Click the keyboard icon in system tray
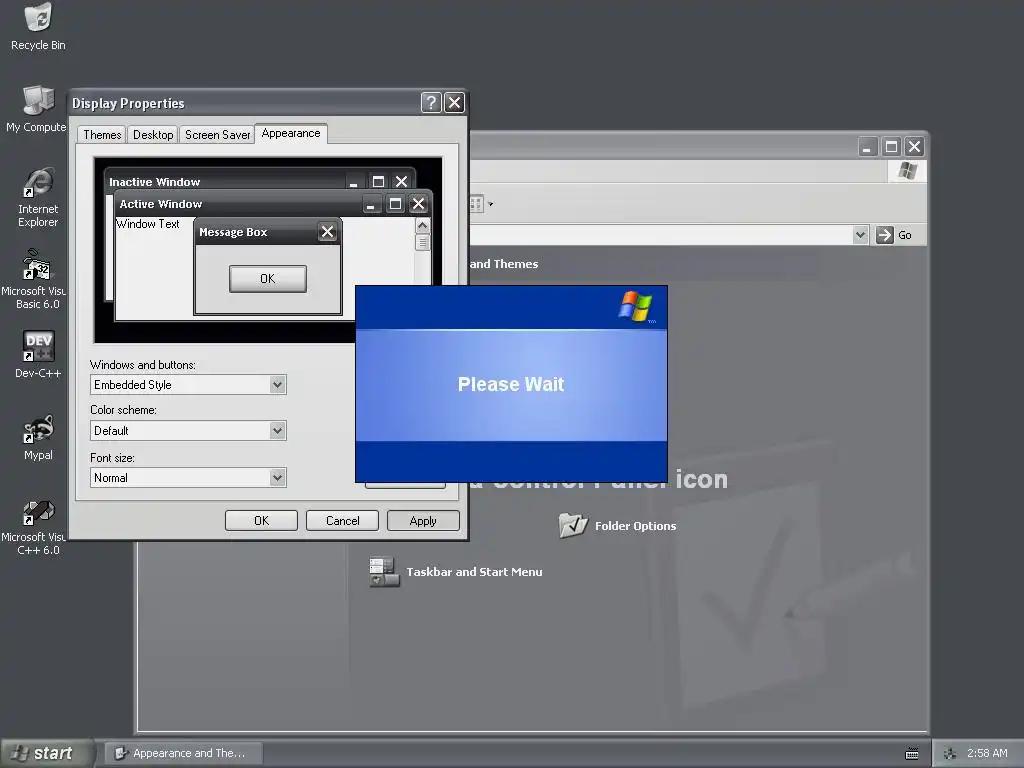 point(912,754)
